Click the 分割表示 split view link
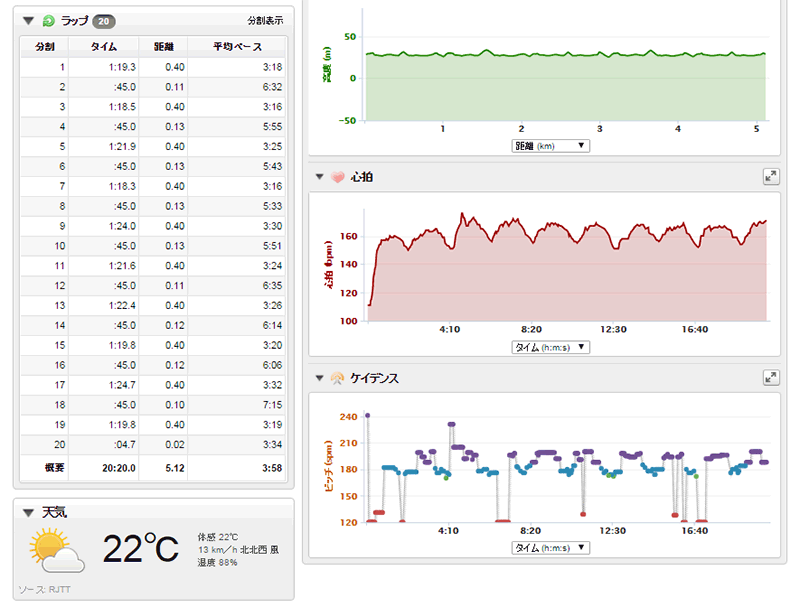The image size is (800, 607). pos(265,20)
